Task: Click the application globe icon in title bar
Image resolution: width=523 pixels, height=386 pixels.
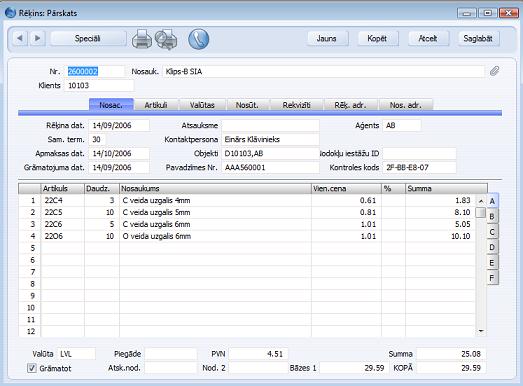Action: [11, 13]
